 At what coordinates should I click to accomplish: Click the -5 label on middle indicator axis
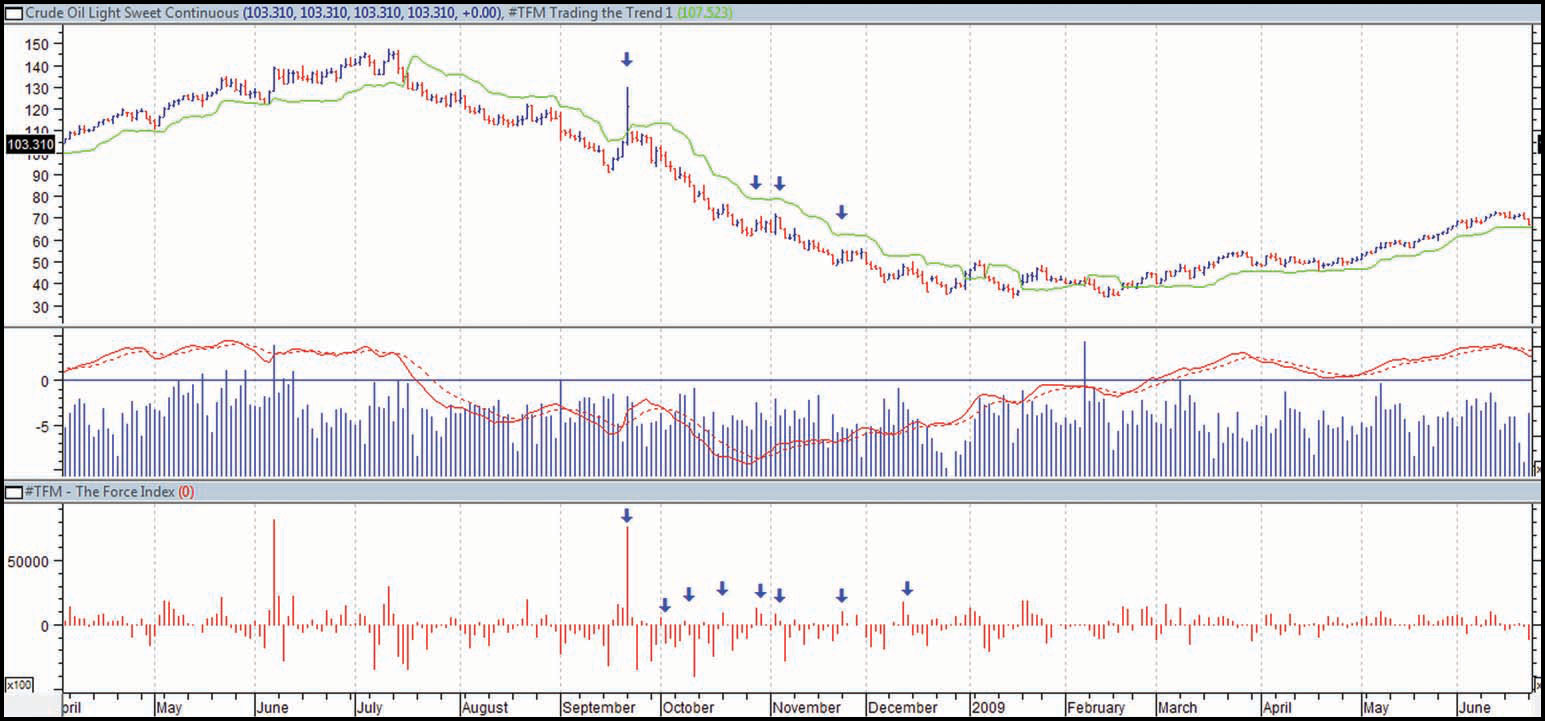tap(44, 426)
